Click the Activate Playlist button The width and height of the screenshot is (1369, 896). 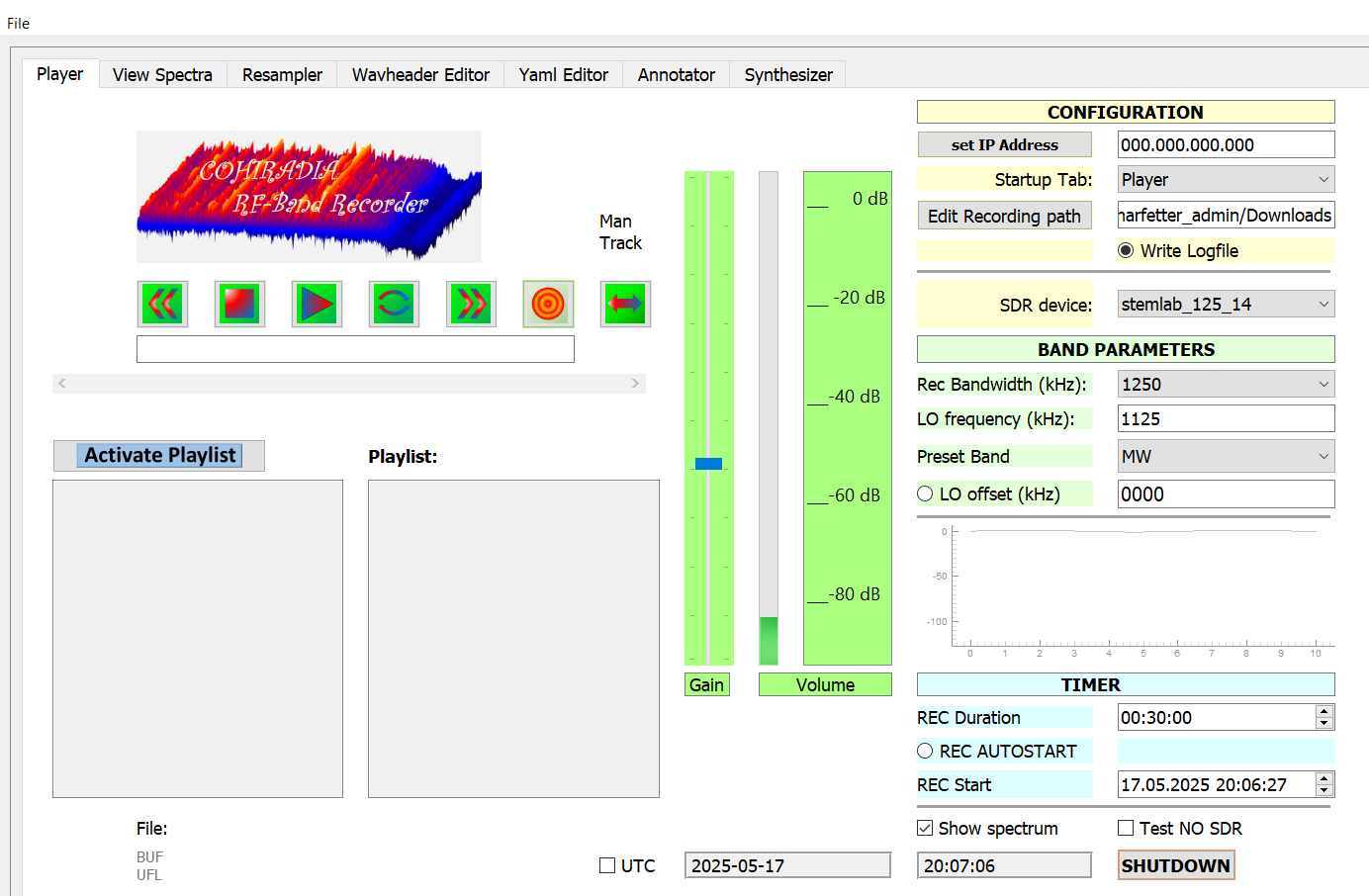(x=159, y=455)
